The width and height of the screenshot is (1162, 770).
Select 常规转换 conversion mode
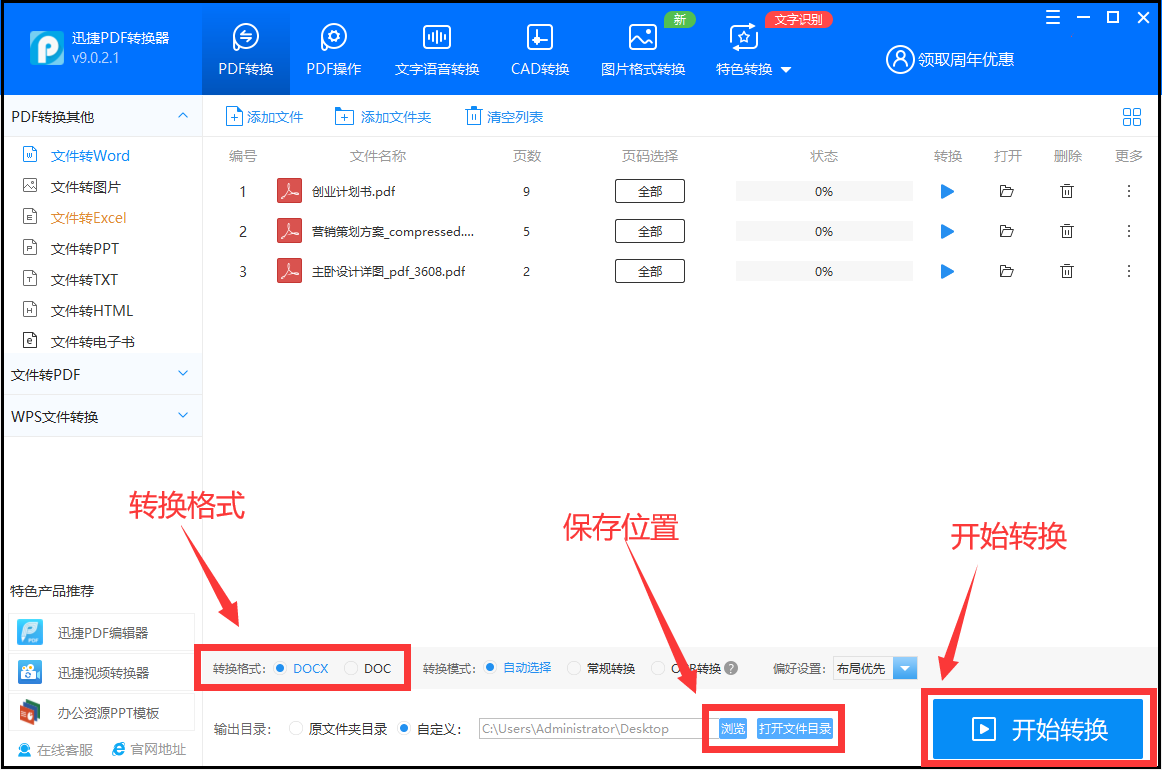[574, 668]
